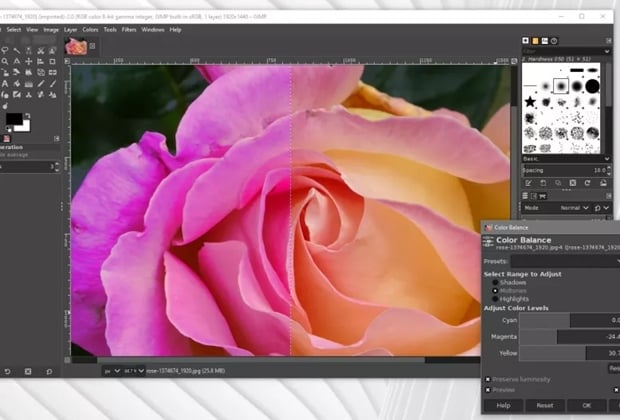
Task: Create a new brush in brushes panel
Action: click(x=543, y=183)
